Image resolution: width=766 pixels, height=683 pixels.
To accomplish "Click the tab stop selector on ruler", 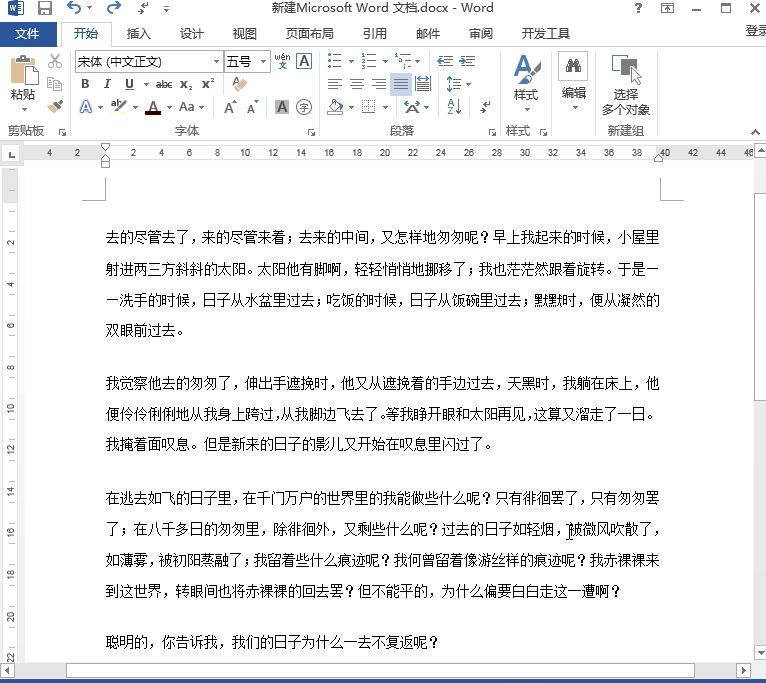I will (x=12, y=154).
